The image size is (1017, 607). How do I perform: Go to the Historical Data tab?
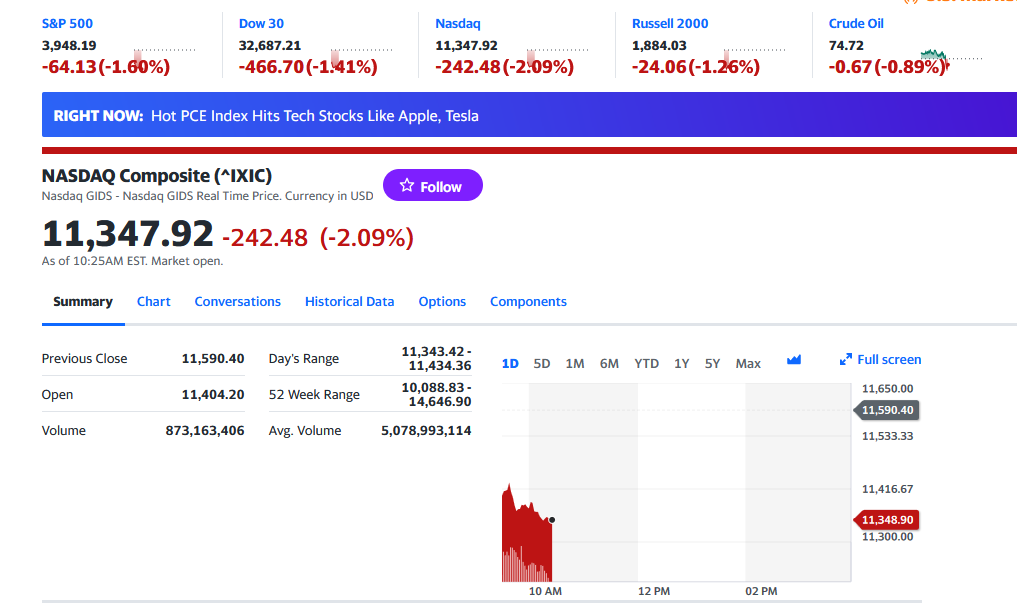(x=350, y=302)
